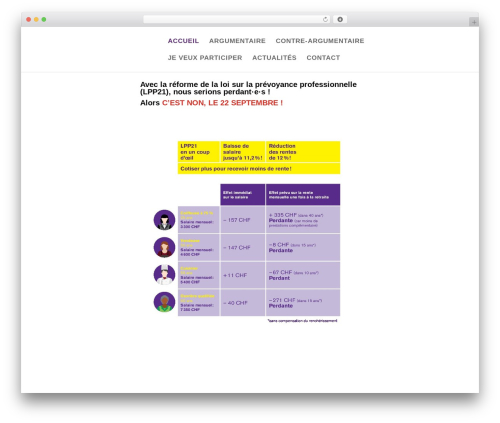Click the saleswoman avatar with brown hair
The width and height of the screenshot is (500, 423).
tap(164, 247)
